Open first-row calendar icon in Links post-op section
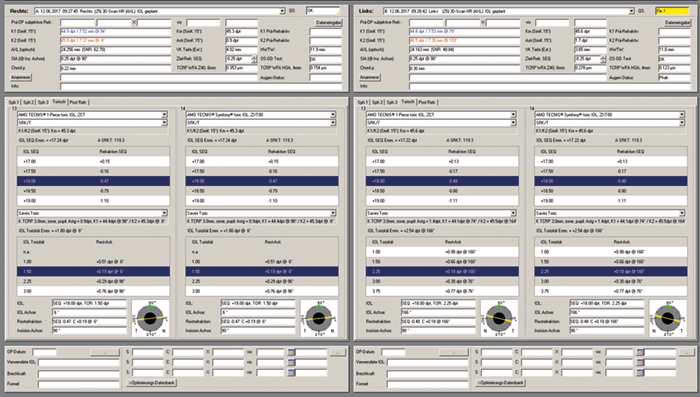This screenshot has height=397, width=700. tap(640, 352)
